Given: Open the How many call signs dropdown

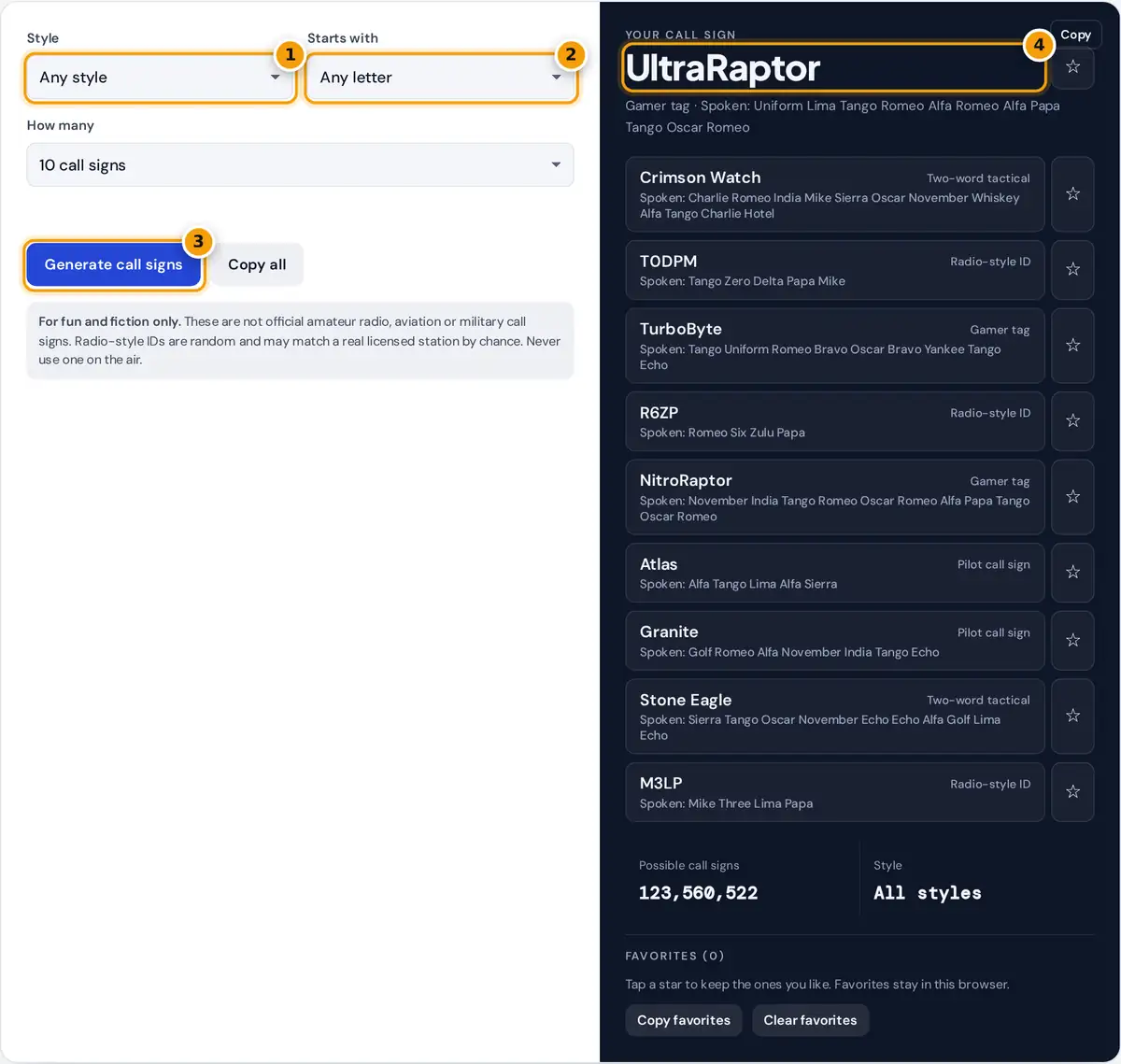Looking at the screenshot, I should (300, 165).
